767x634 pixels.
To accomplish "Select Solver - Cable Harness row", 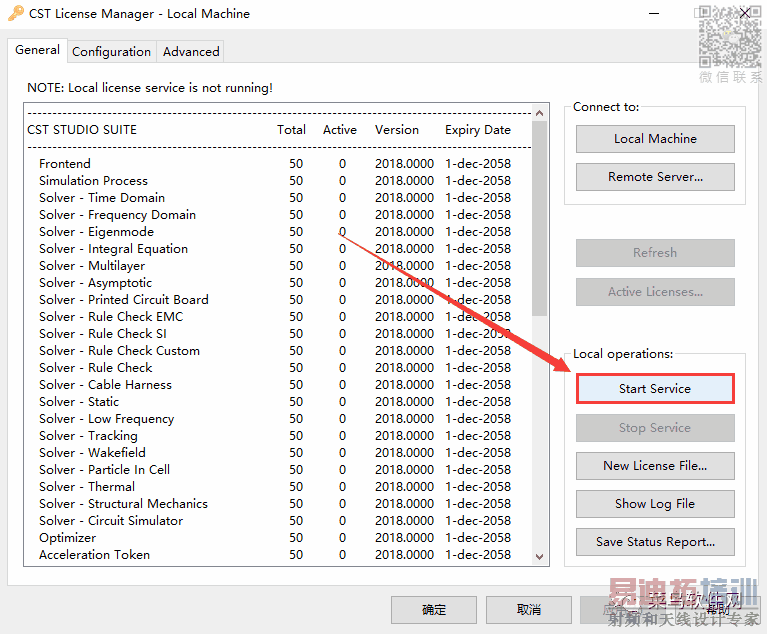I will pos(275,385).
